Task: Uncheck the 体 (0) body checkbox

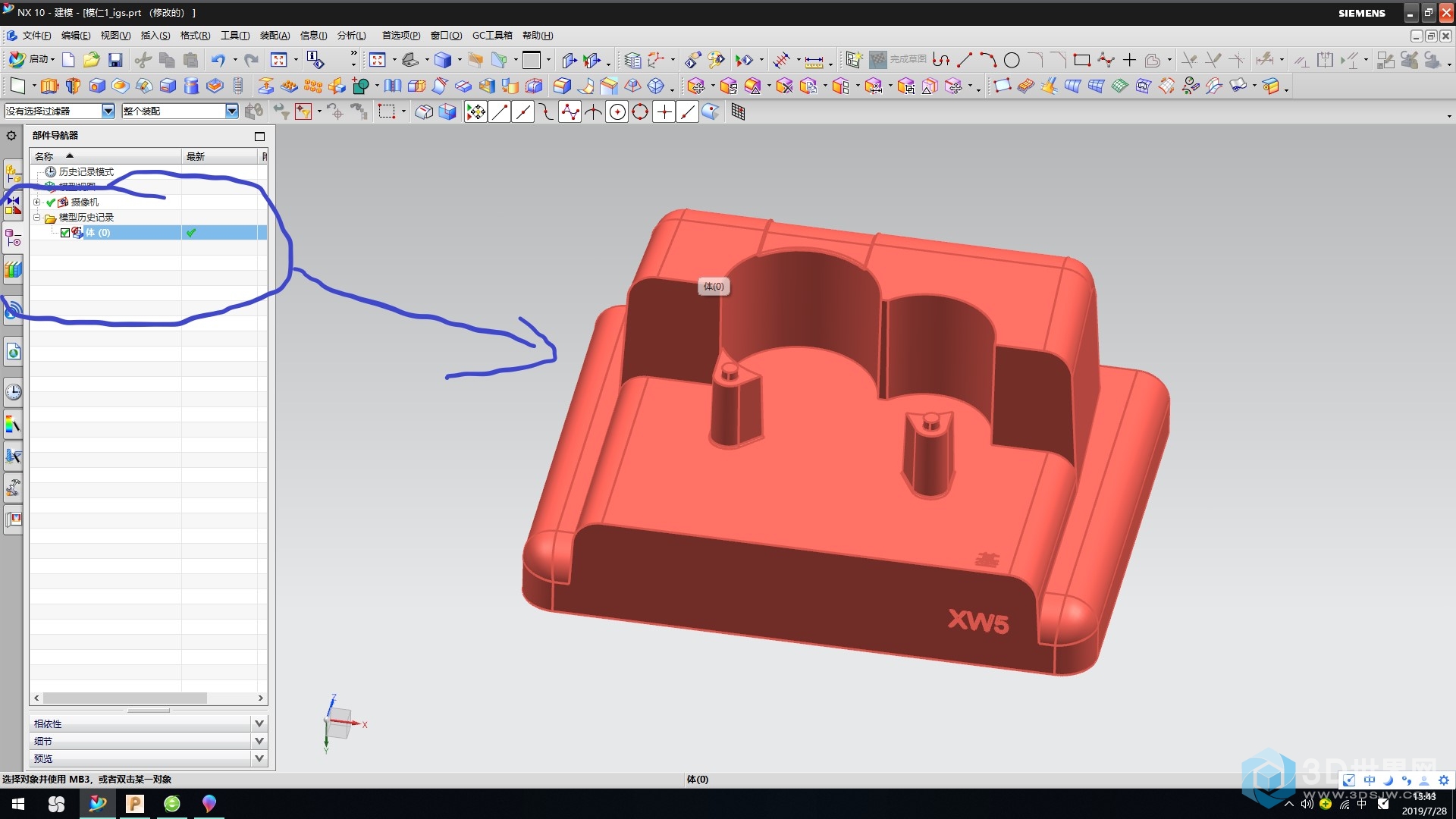Action: point(65,233)
